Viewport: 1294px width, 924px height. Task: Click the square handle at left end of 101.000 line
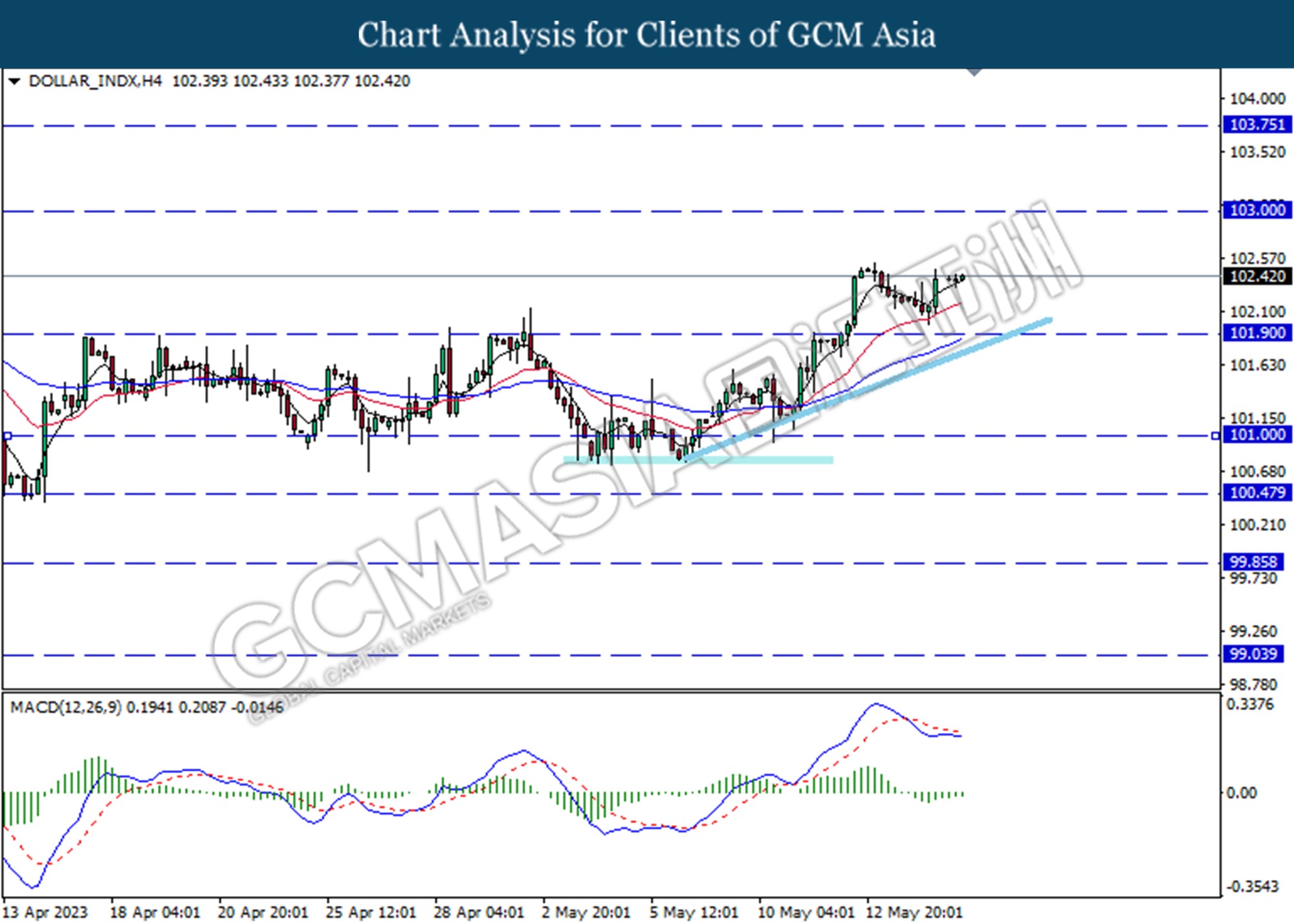coord(7,436)
